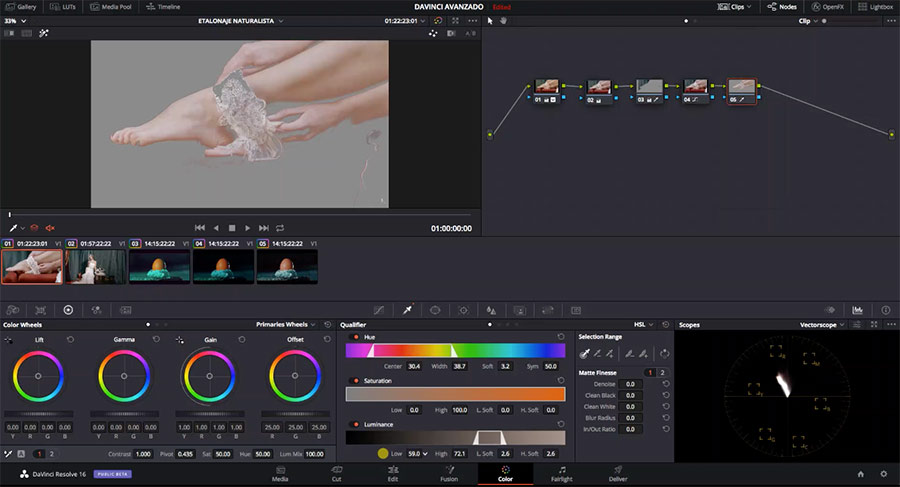Switch to Matte Finesse page 2
The width and height of the screenshot is (900, 487).
(662, 373)
